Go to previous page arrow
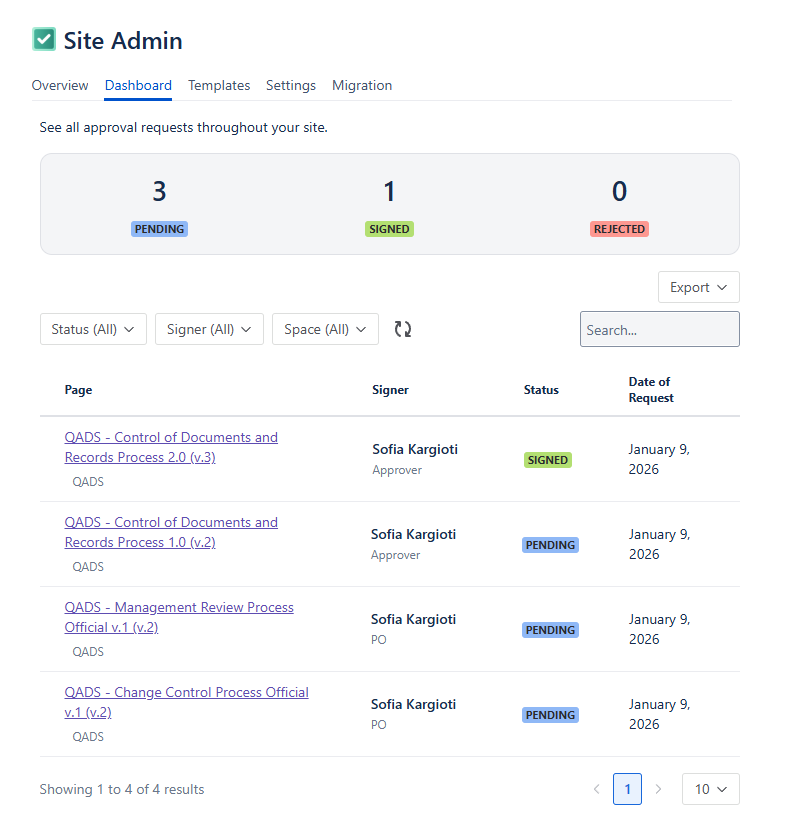Image resolution: width=789 pixels, height=832 pixels. click(597, 789)
